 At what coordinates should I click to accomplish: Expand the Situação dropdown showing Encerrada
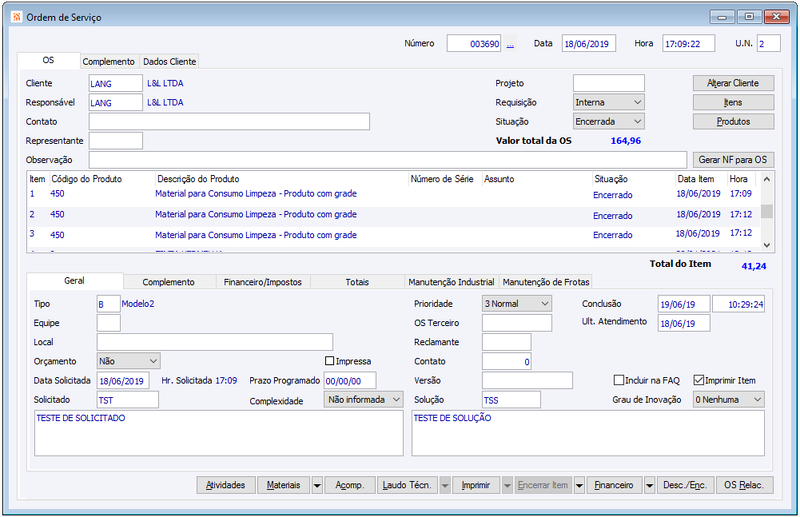coord(637,121)
